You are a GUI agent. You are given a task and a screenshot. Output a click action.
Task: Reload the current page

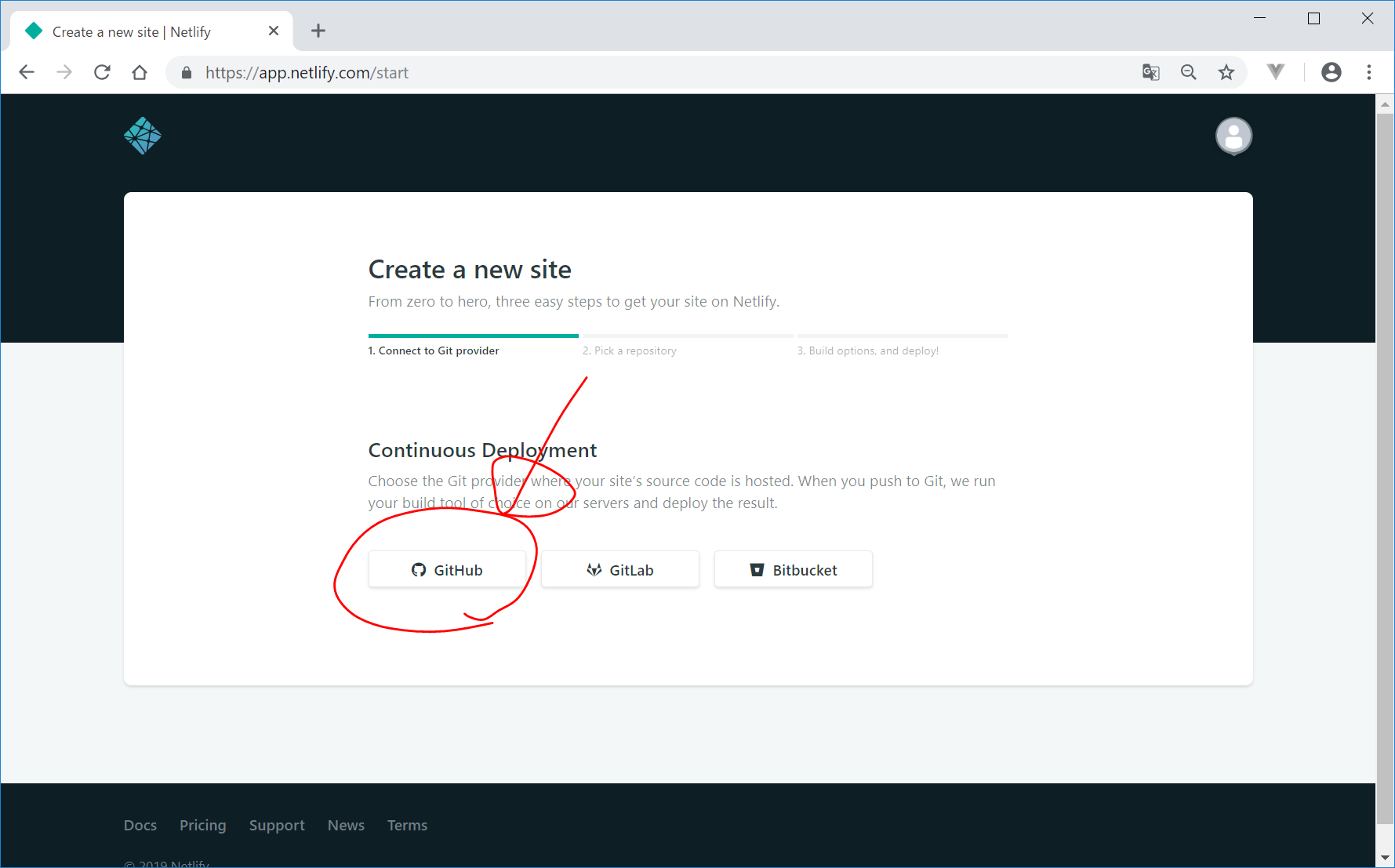click(x=102, y=72)
